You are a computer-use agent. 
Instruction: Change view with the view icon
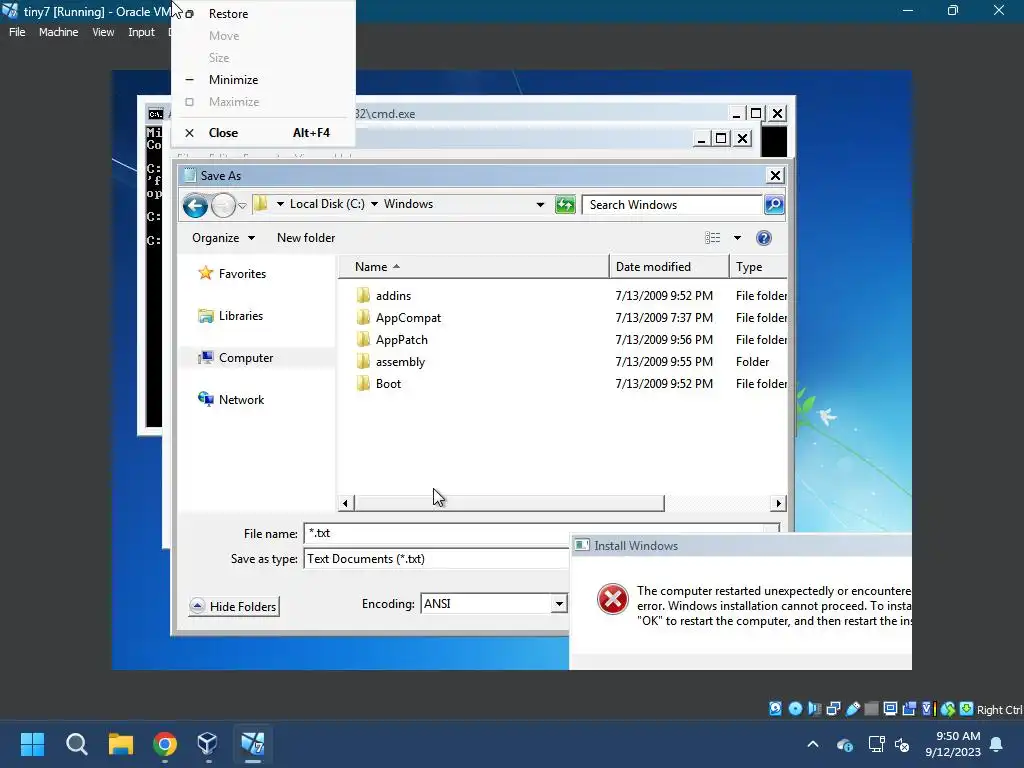(x=712, y=238)
